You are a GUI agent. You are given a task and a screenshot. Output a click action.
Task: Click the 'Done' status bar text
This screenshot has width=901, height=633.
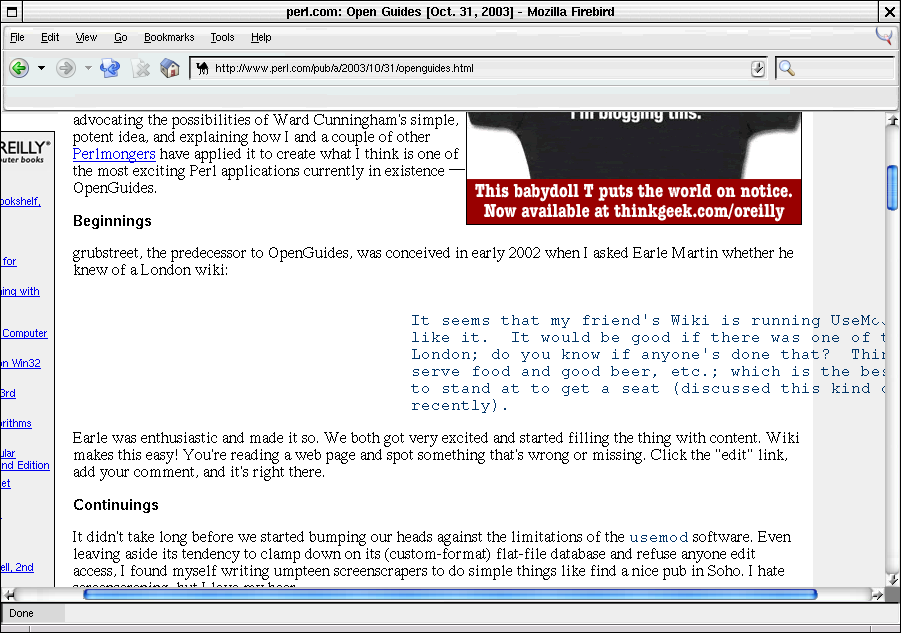tap(21, 613)
